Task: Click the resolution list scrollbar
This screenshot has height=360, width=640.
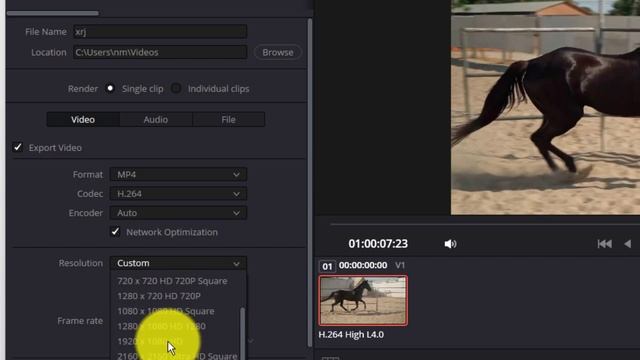Action: [x=243, y=333]
